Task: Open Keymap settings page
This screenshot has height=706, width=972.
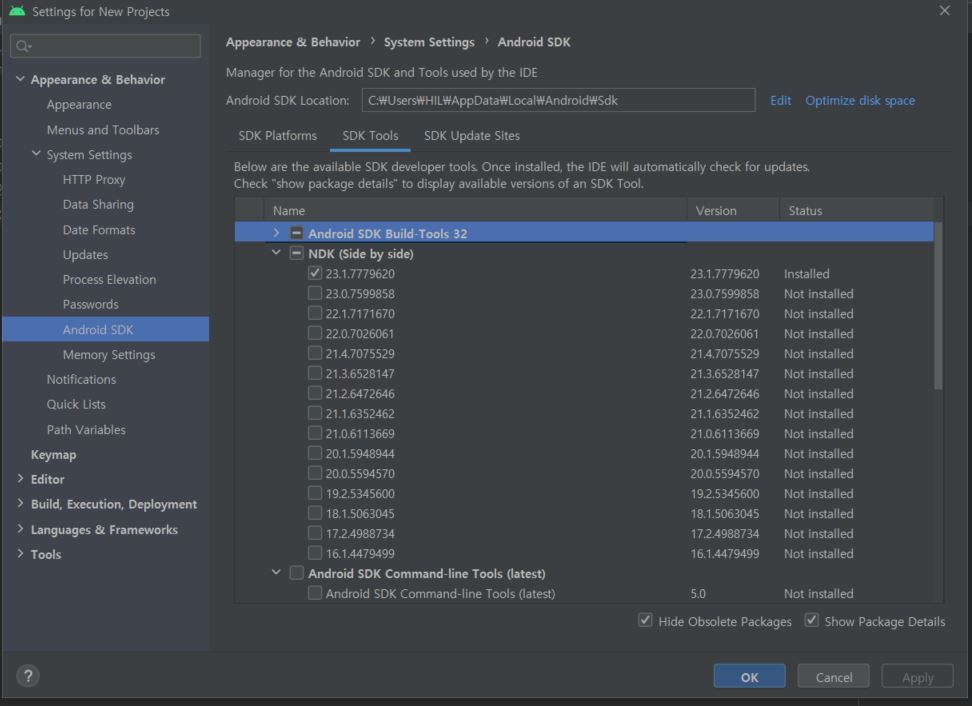Action: 53,454
